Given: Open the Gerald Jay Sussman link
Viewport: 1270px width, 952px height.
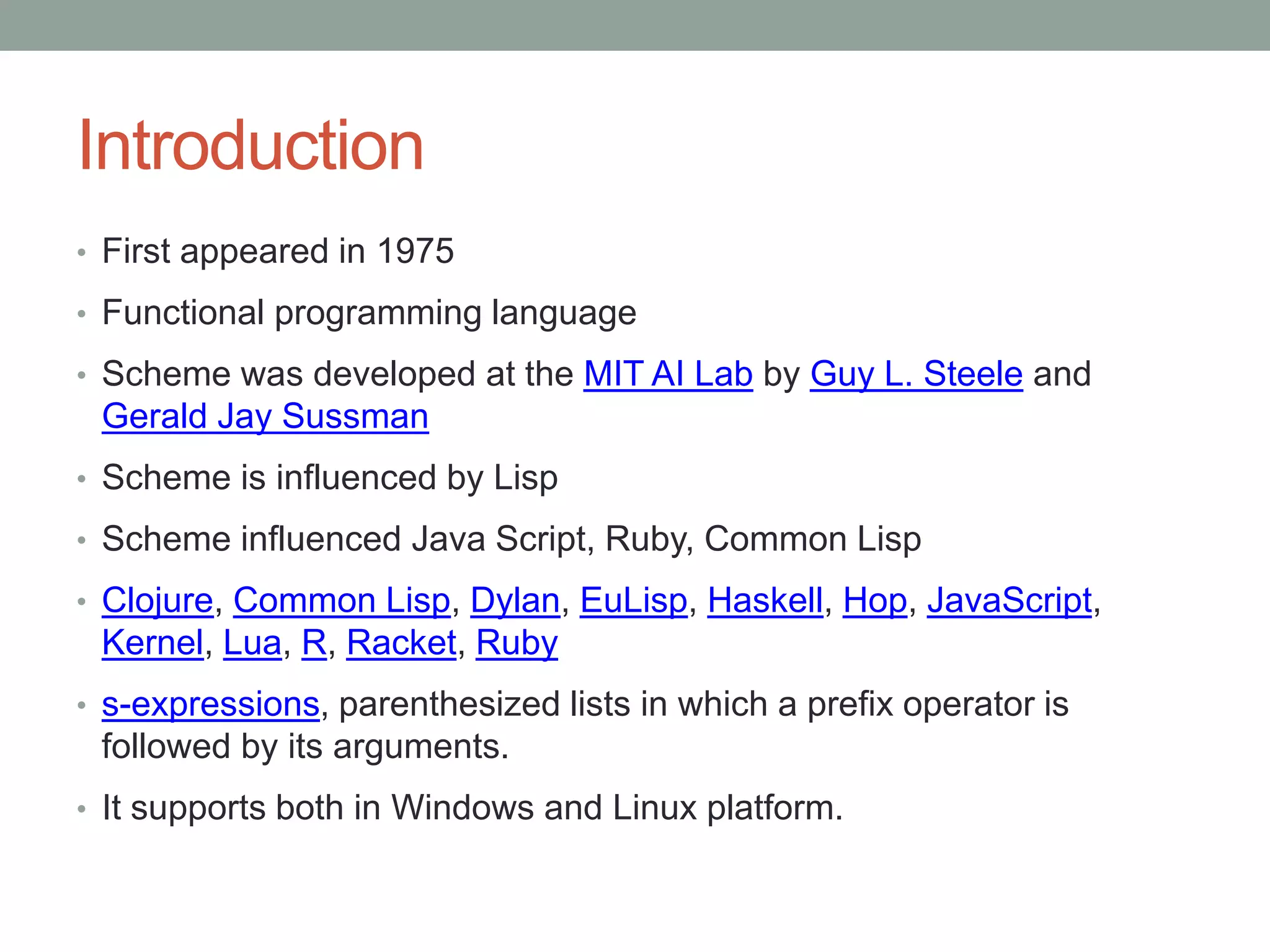Looking at the screenshot, I should 265,416.
